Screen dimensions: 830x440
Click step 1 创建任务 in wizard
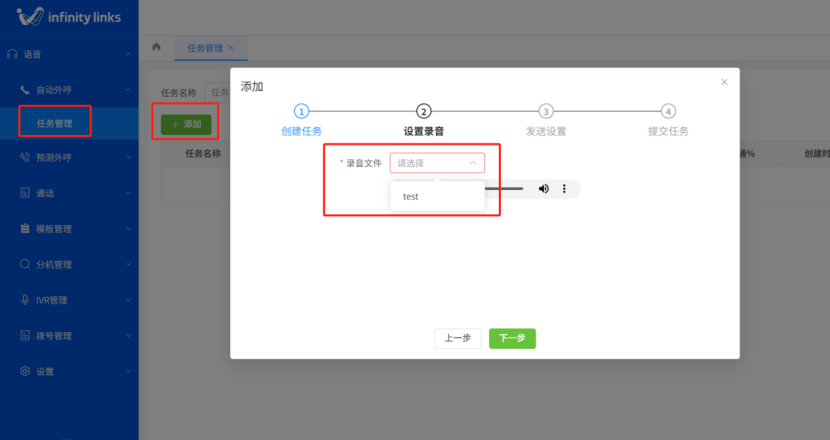301,112
